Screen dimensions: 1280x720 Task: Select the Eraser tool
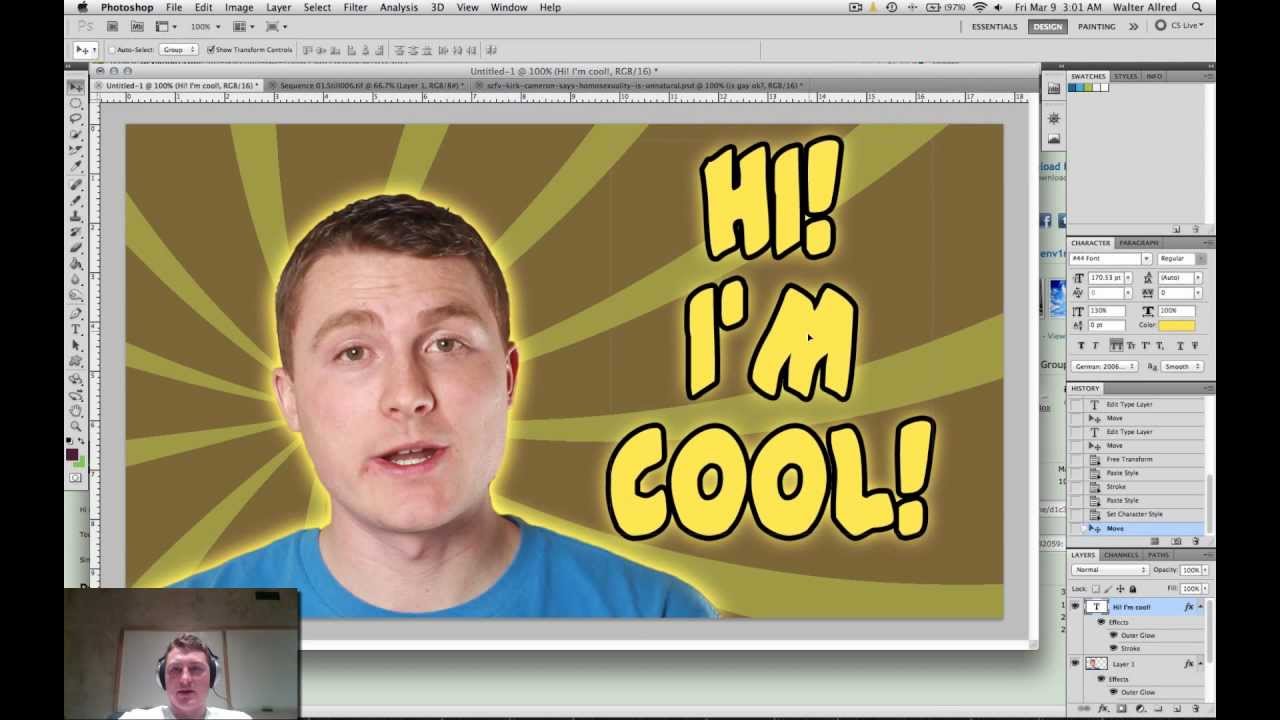[76, 248]
